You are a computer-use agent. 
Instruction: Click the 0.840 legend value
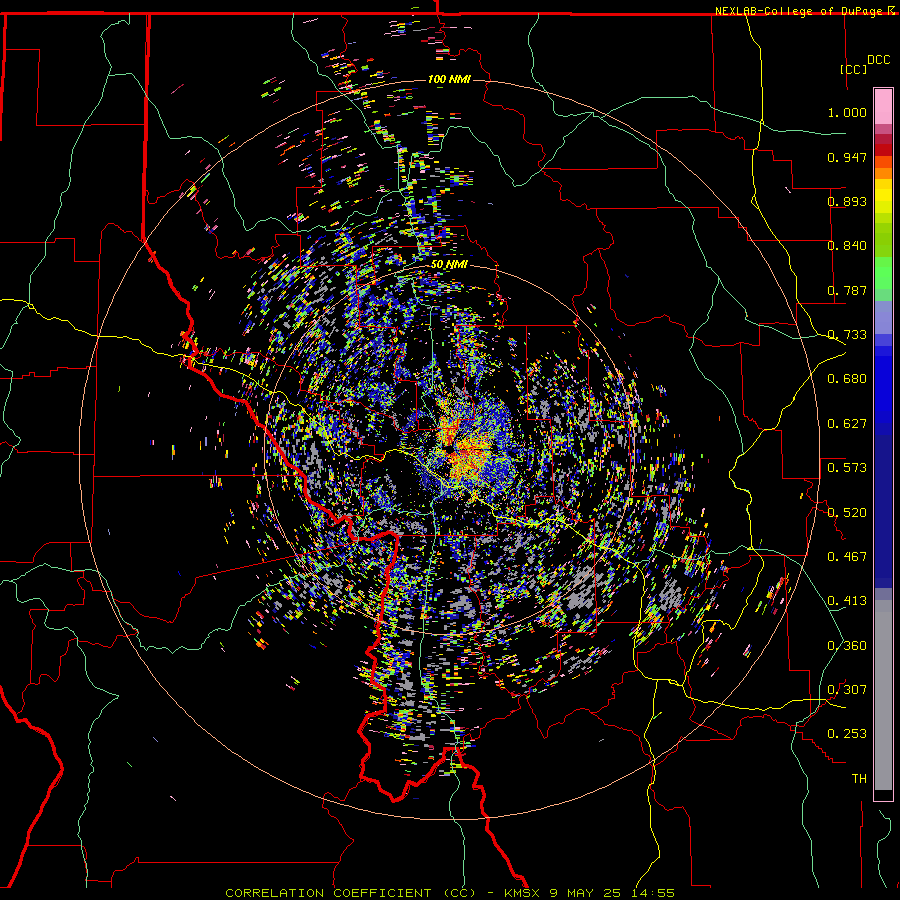[847, 246]
